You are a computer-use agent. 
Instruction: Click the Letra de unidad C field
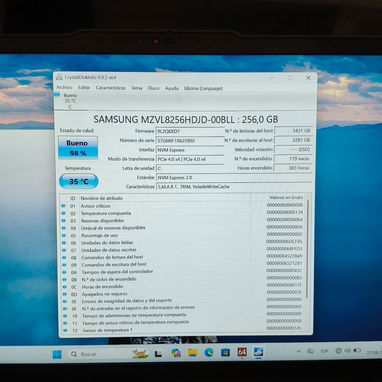(190, 168)
